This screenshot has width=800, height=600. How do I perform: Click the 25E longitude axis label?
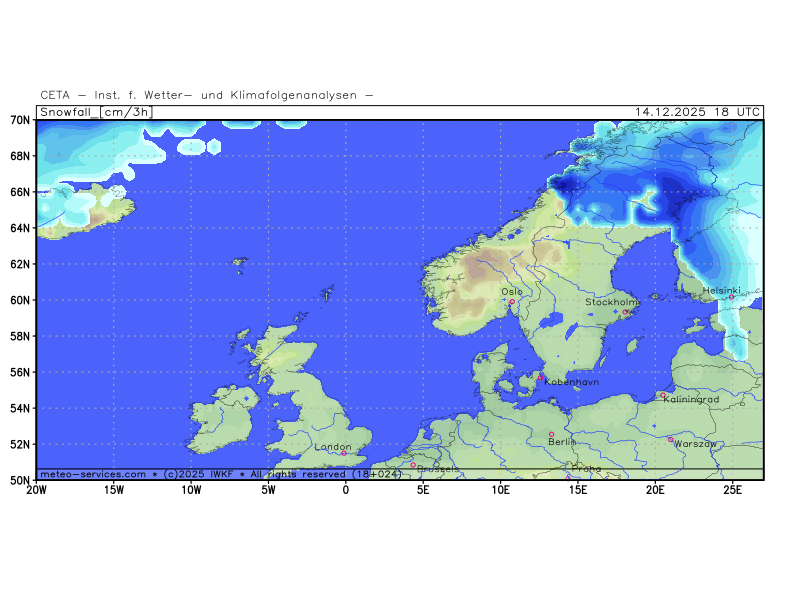[732, 490]
